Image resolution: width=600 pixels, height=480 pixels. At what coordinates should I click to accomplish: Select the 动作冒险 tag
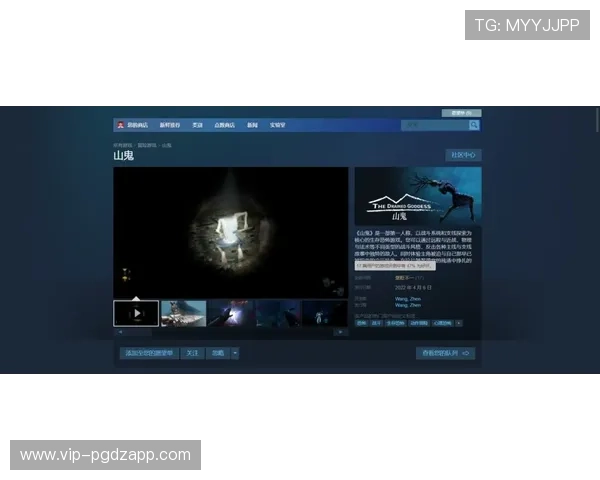[419, 323]
